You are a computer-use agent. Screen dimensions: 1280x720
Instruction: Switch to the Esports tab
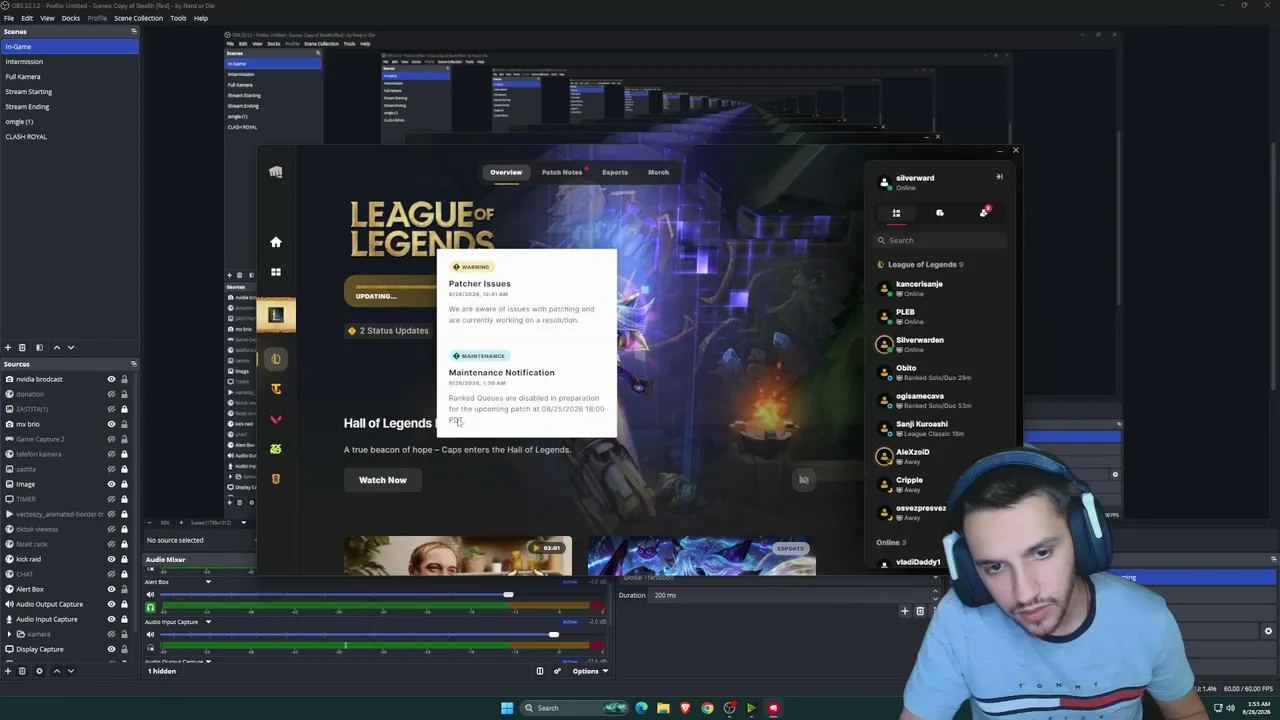click(x=615, y=172)
